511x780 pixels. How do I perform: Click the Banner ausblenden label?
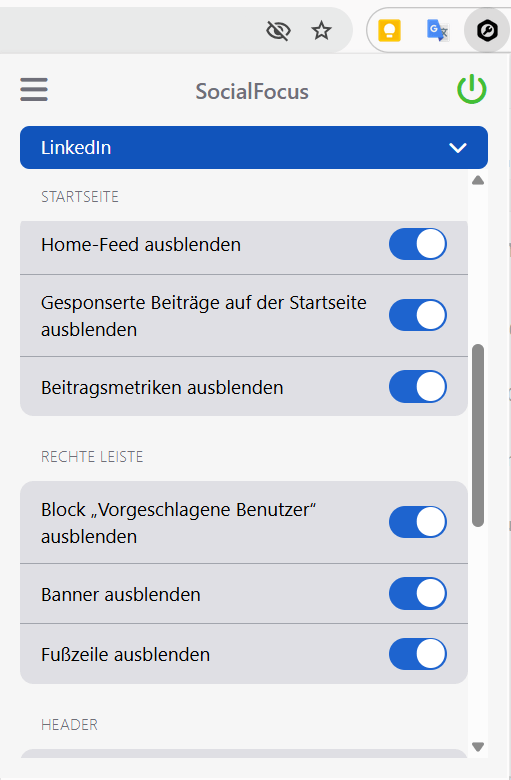click(x=121, y=595)
